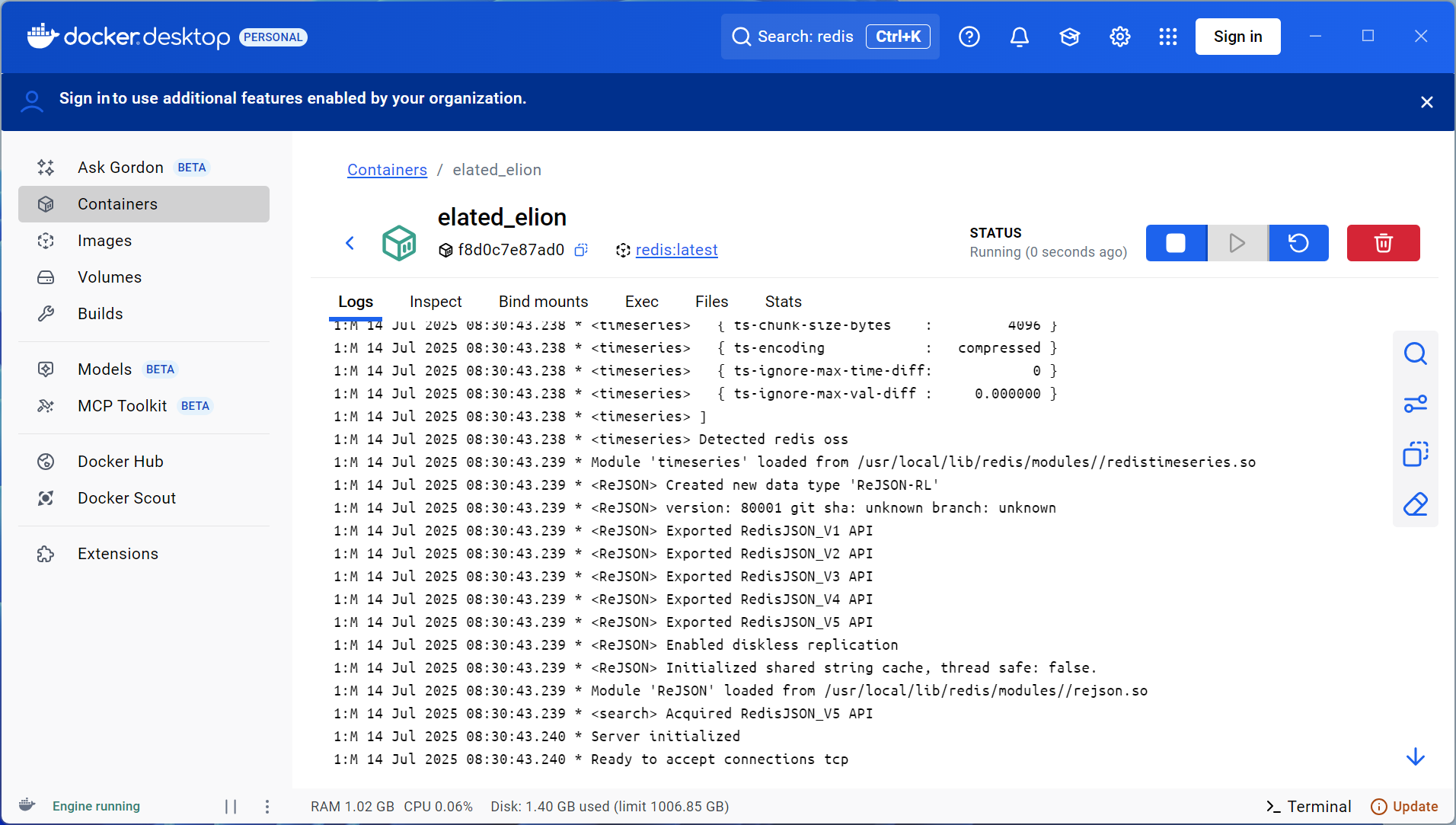1456x825 pixels.
Task: Open Images section
Action: pos(144,241)
